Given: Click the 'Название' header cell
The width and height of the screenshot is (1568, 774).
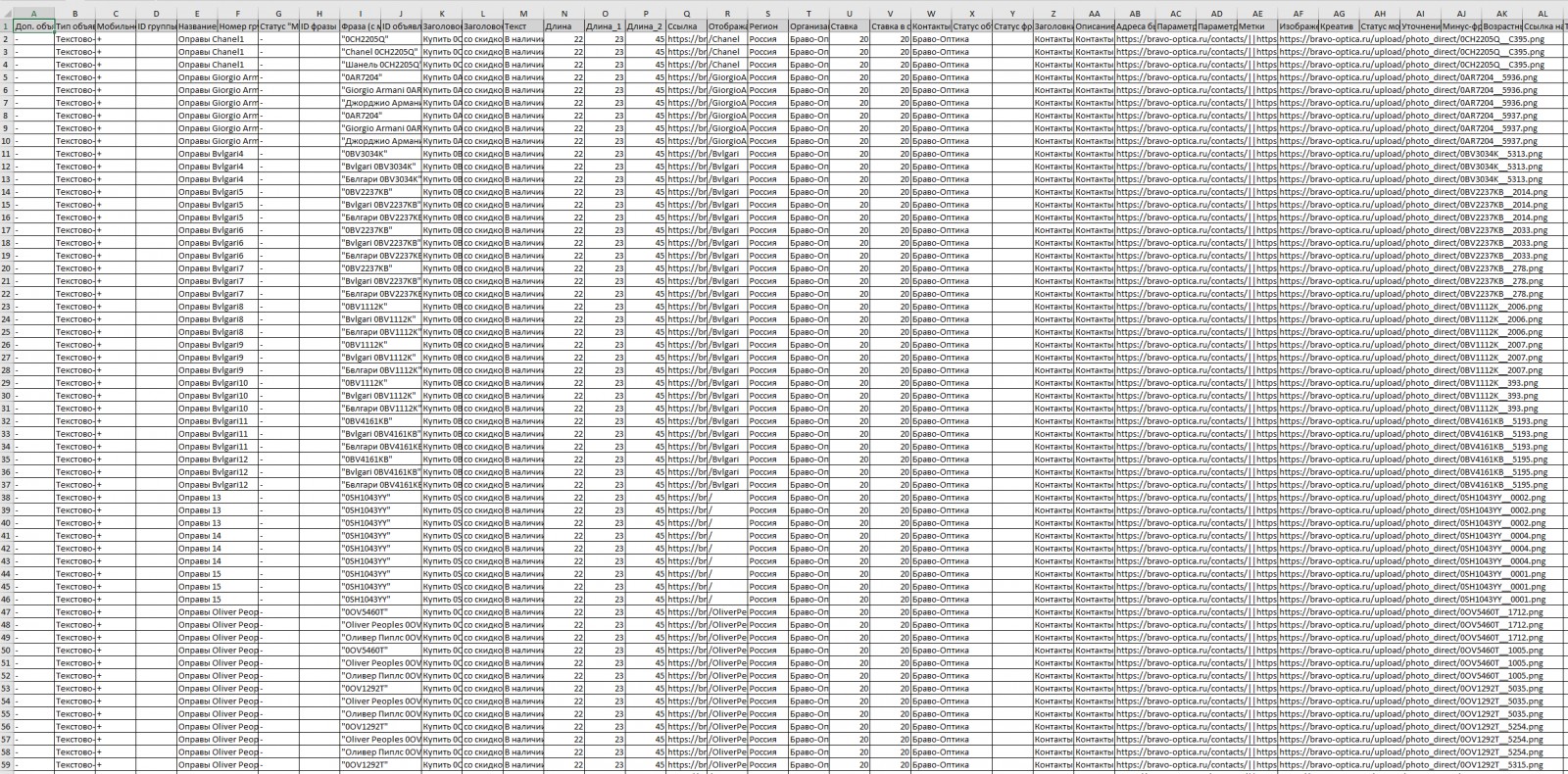Looking at the screenshot, I should 197,26.
